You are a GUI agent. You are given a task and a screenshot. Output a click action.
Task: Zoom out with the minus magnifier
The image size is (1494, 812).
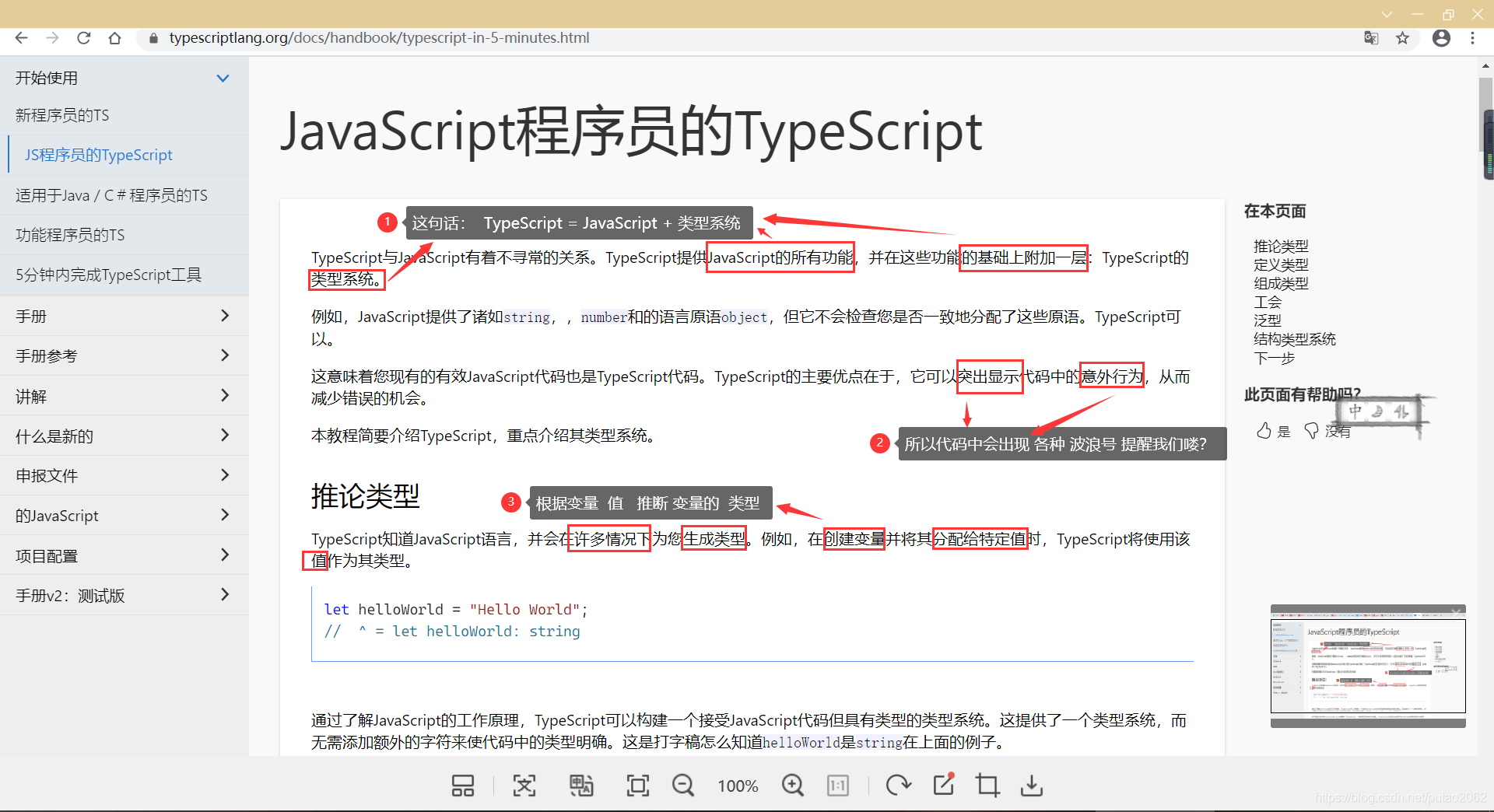(683, 786)
